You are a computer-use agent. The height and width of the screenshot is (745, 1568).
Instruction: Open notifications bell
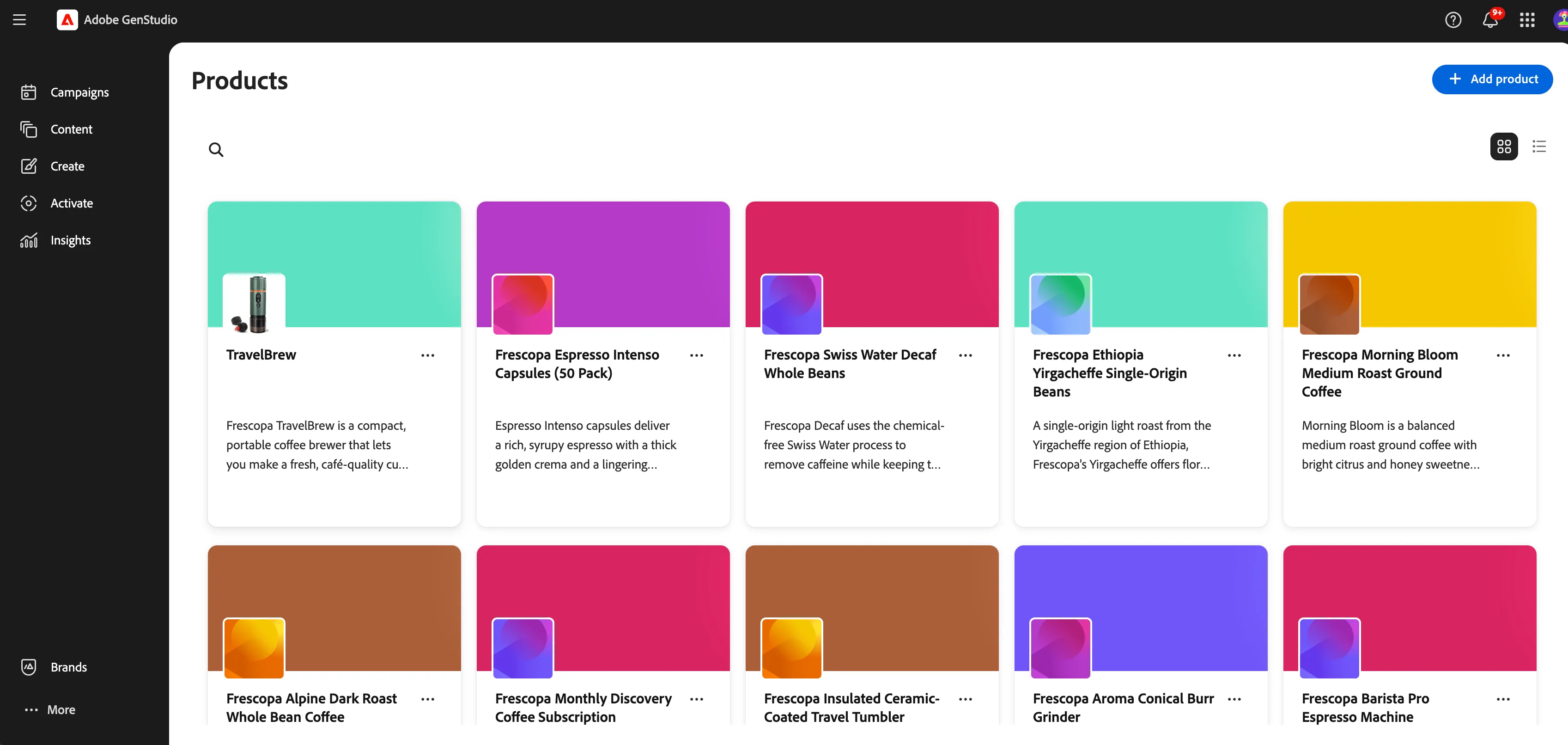point(1490,20)
